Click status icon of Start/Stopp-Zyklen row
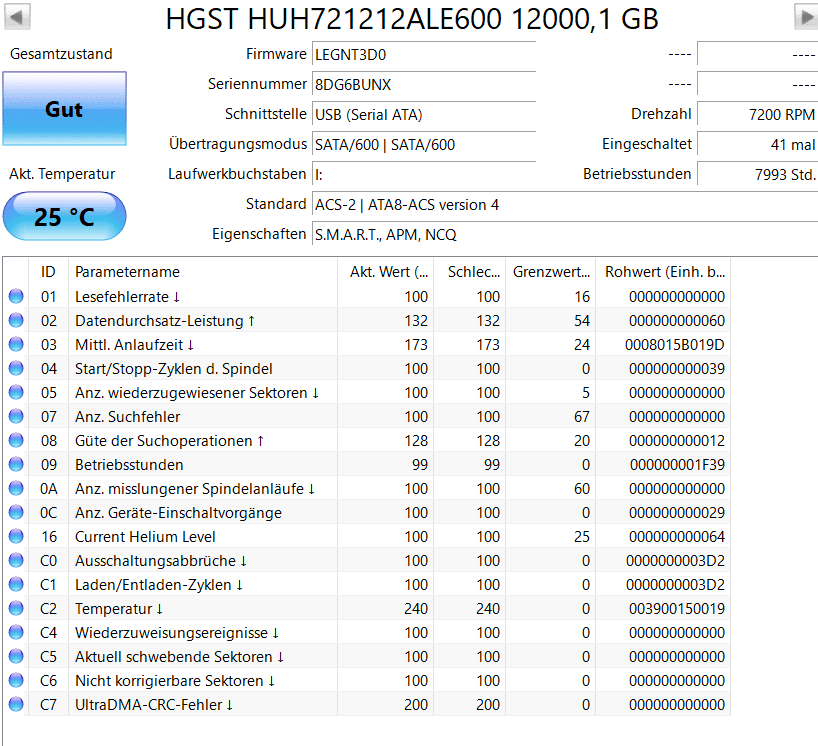This screenshot has height=746, width=818. tap(16, 368)
